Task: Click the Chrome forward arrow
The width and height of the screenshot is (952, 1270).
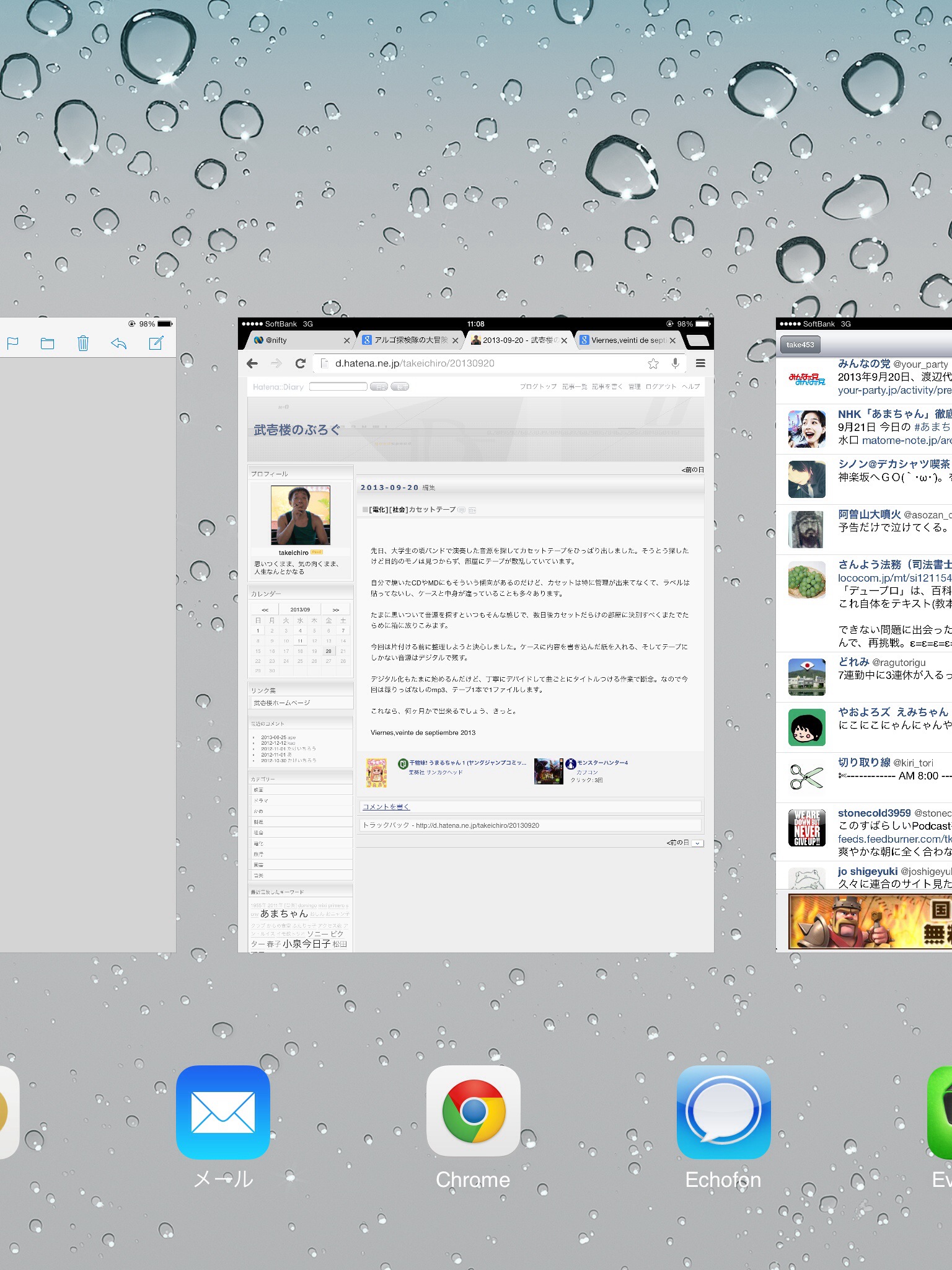Action: tap(276, 363)
